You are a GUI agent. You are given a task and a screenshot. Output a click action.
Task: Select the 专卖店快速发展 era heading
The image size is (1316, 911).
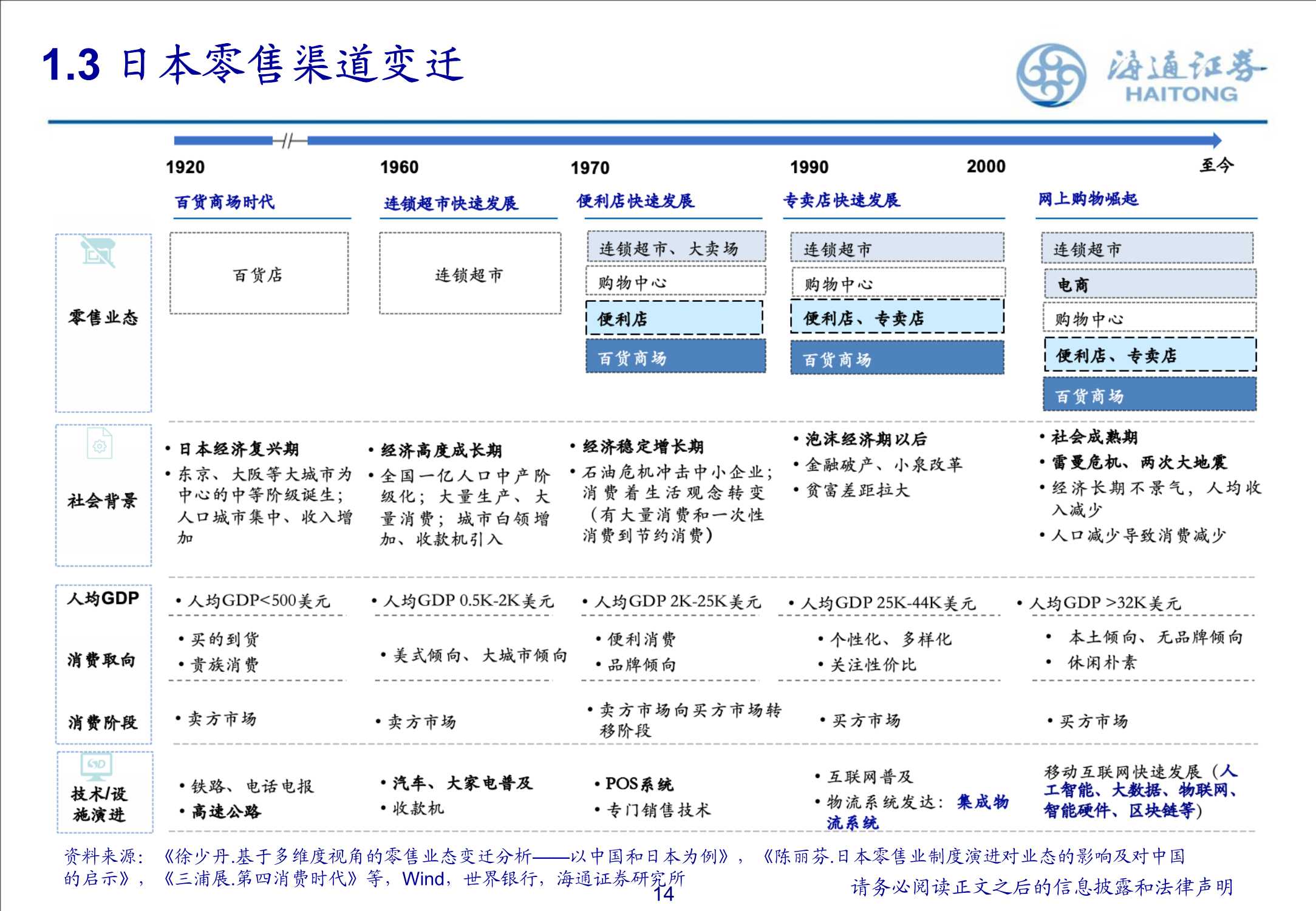[841, 200]
